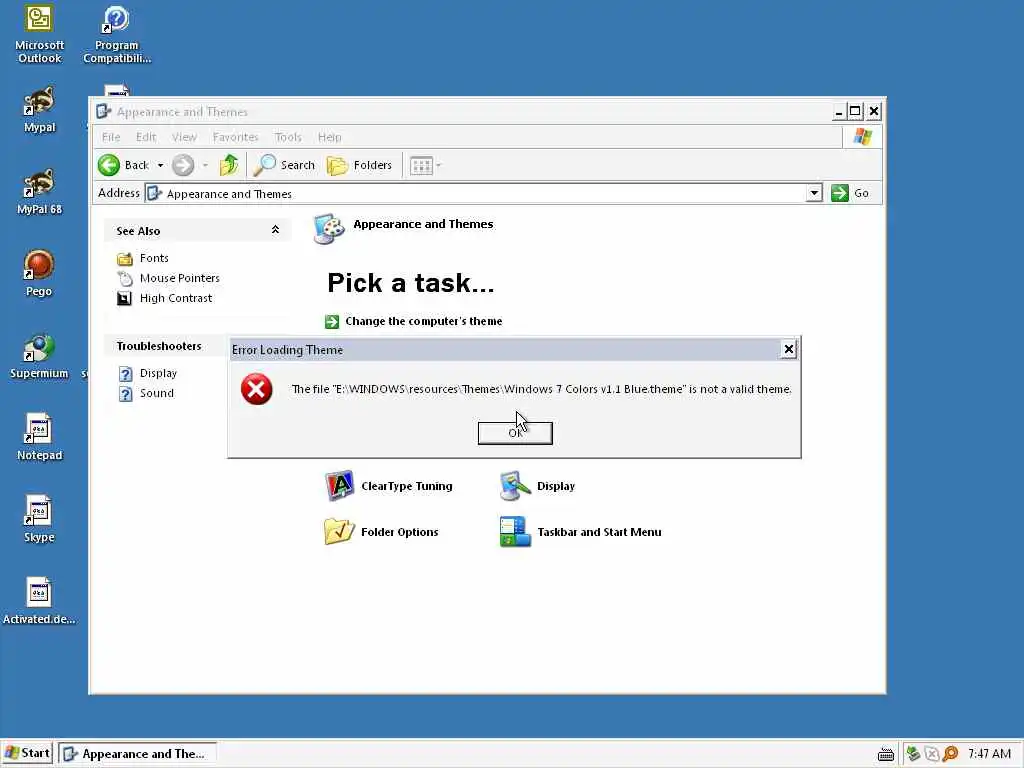Open the Folder Options icon

tap(340, 532)
